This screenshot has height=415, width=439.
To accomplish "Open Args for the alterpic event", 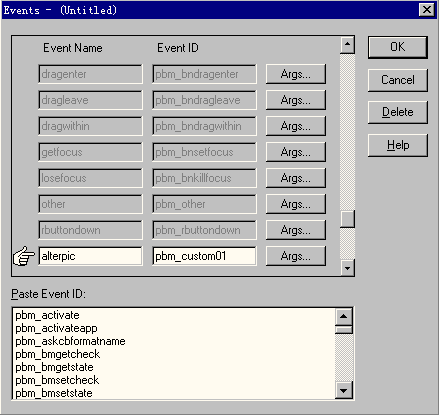I will click(296, 256).
